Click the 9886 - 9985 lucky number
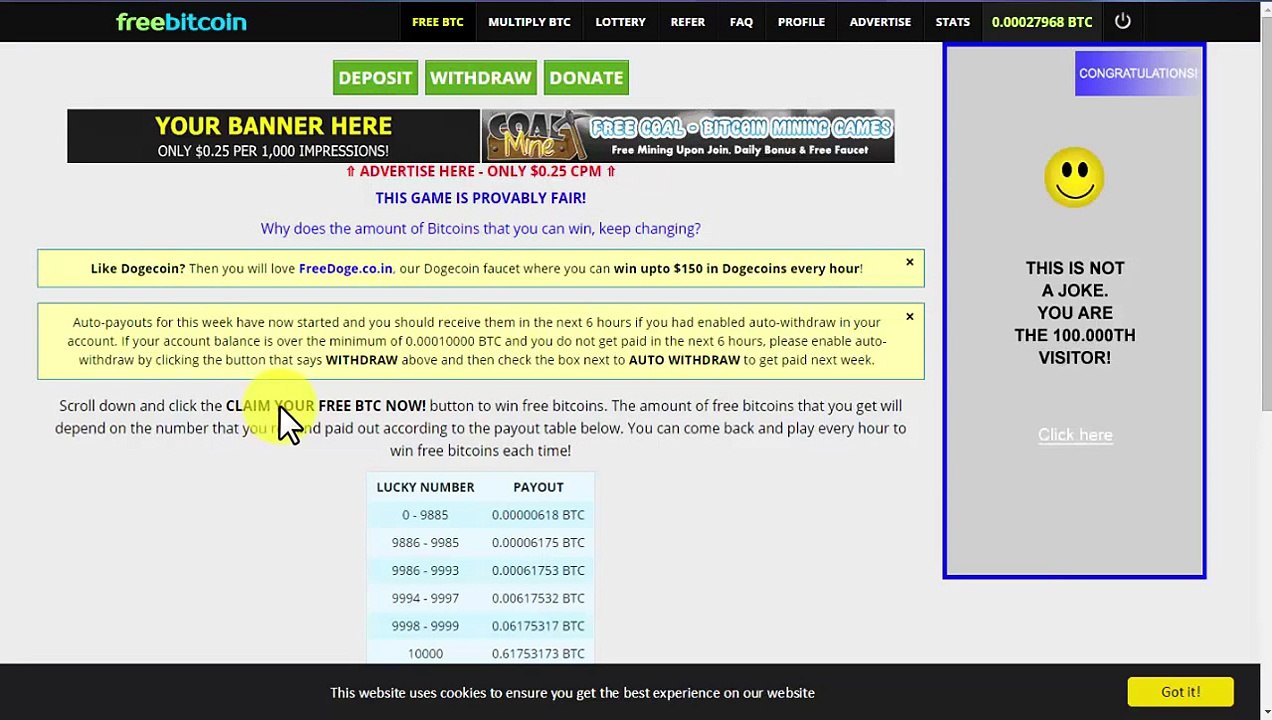 point(425,543)
